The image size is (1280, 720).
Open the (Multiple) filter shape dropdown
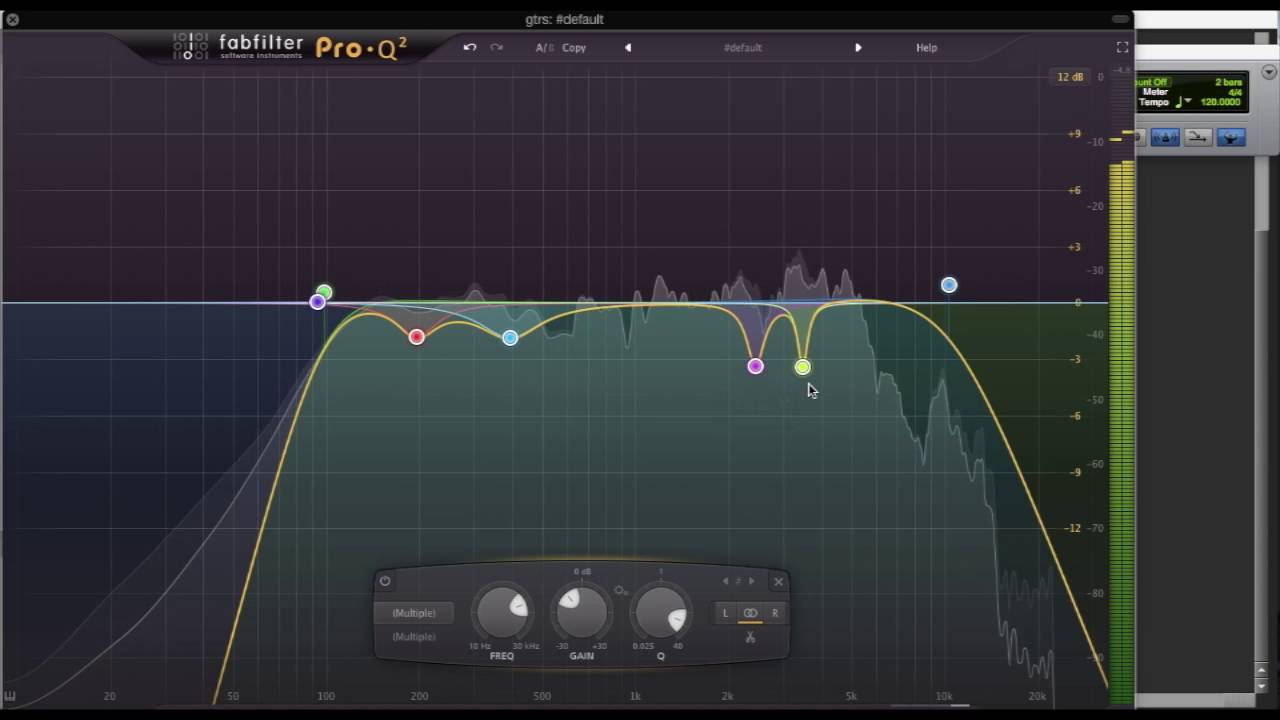[414, 613]
